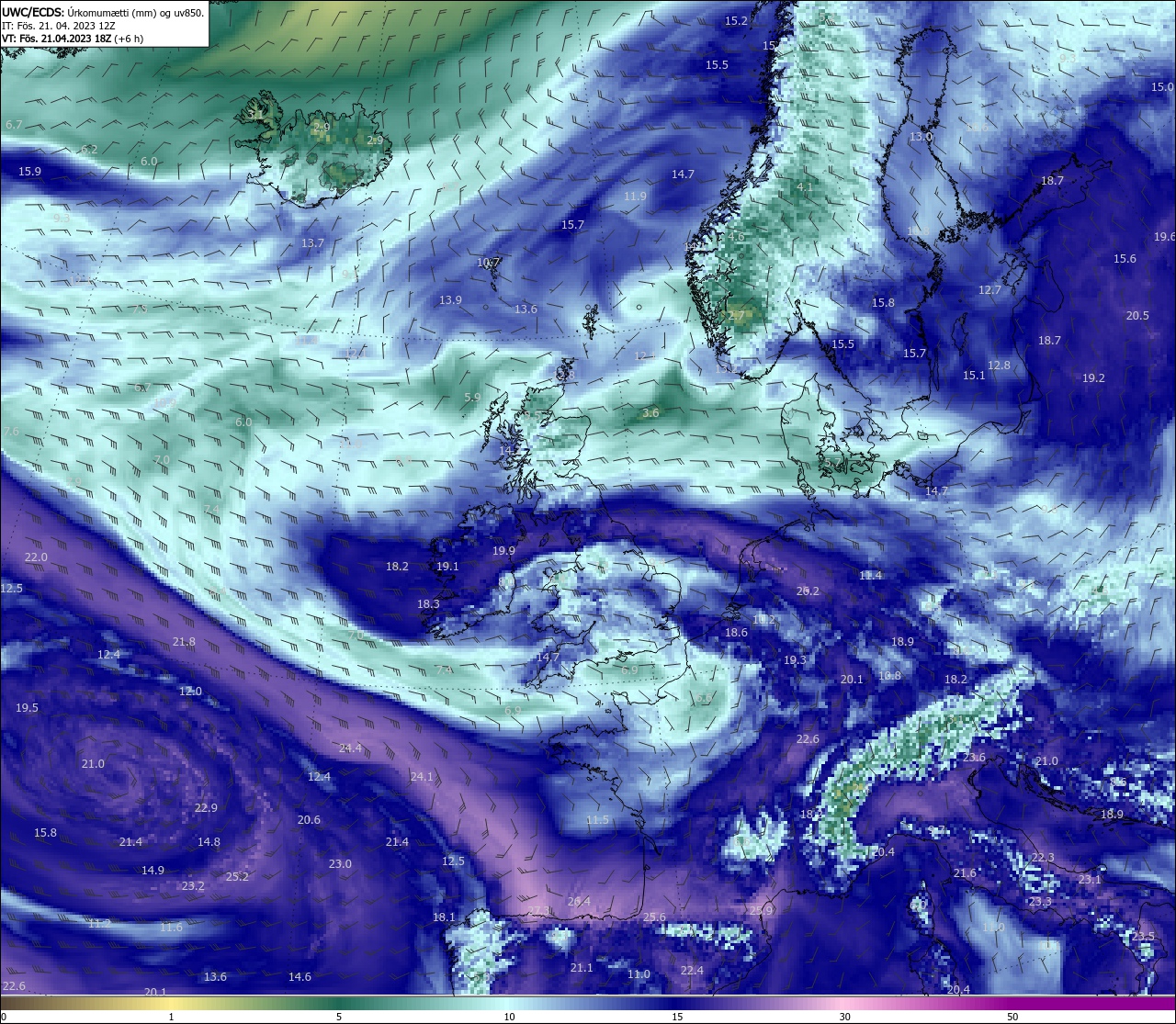Click the map value 11.0

pos(639,973)
